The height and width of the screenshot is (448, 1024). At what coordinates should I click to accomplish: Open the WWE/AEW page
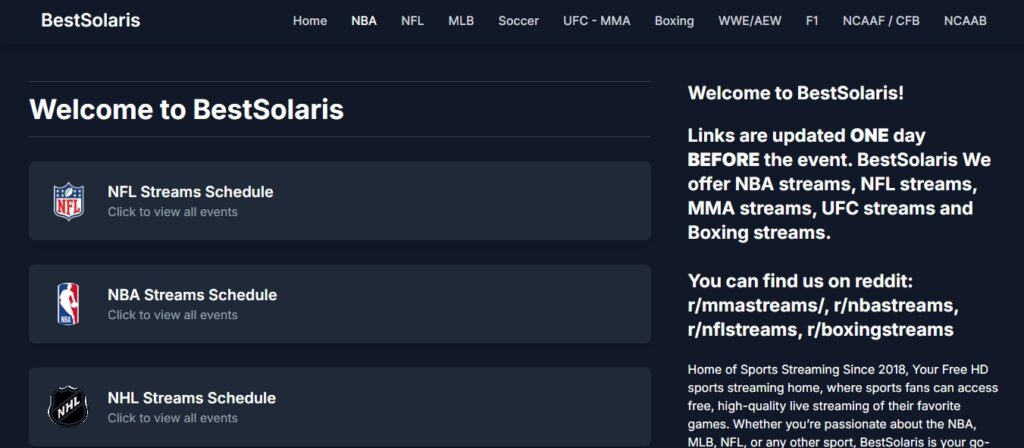click(x=750, y=21)
